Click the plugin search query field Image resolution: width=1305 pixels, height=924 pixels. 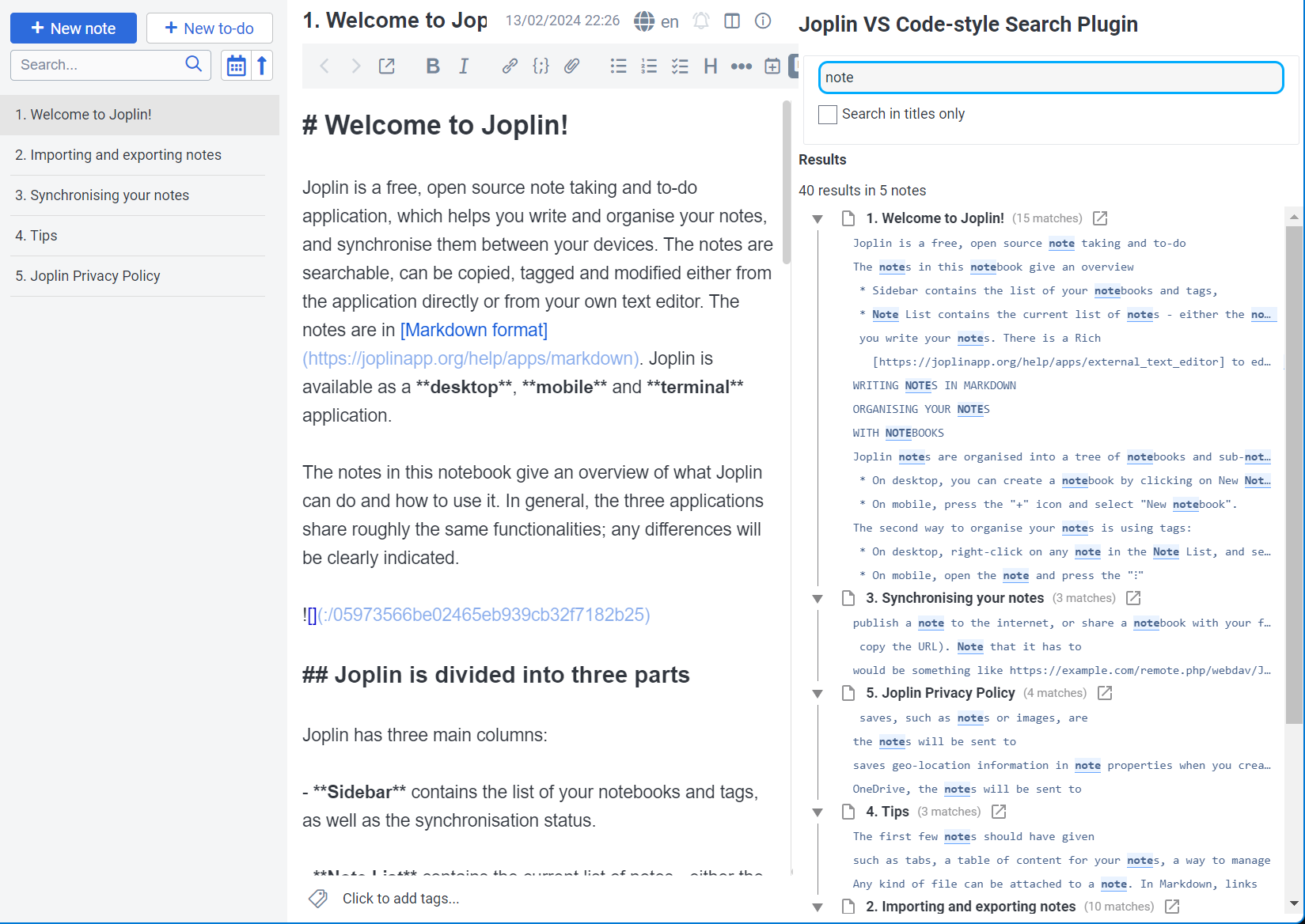click(x=1051, y=78)
